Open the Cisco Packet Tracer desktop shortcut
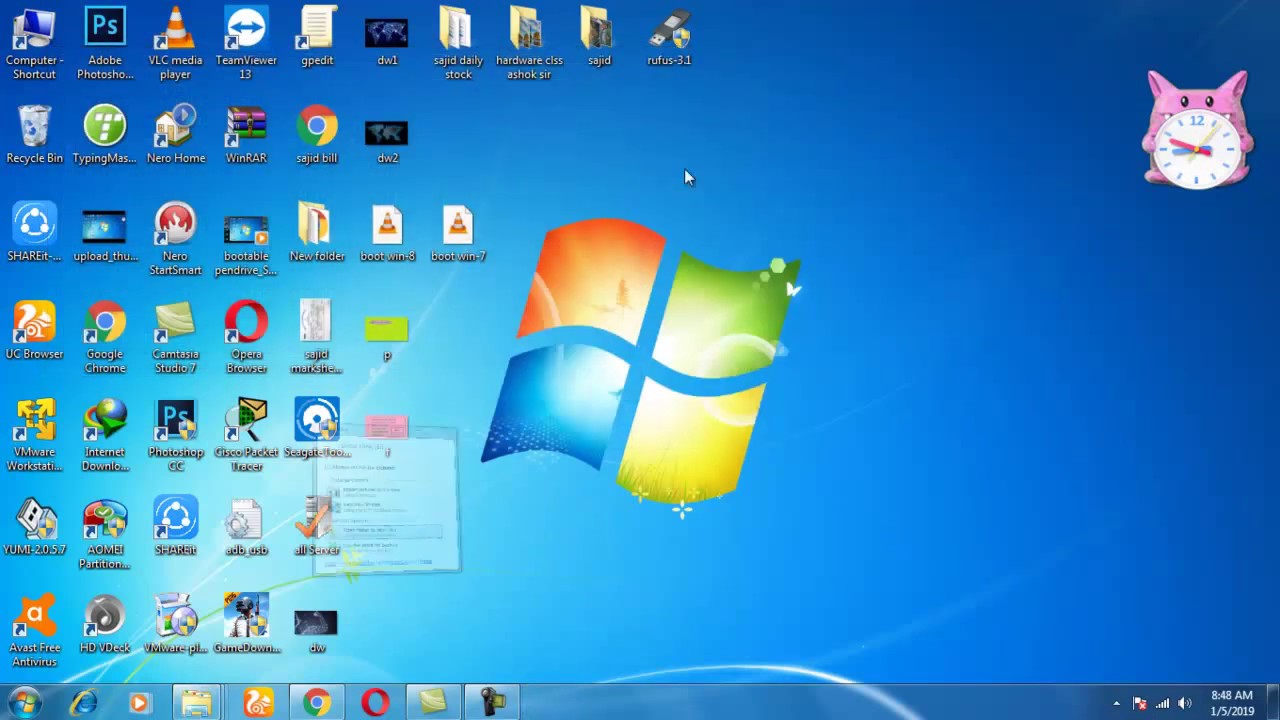This screenshot has width=1280, height=720. click(246, 436)
